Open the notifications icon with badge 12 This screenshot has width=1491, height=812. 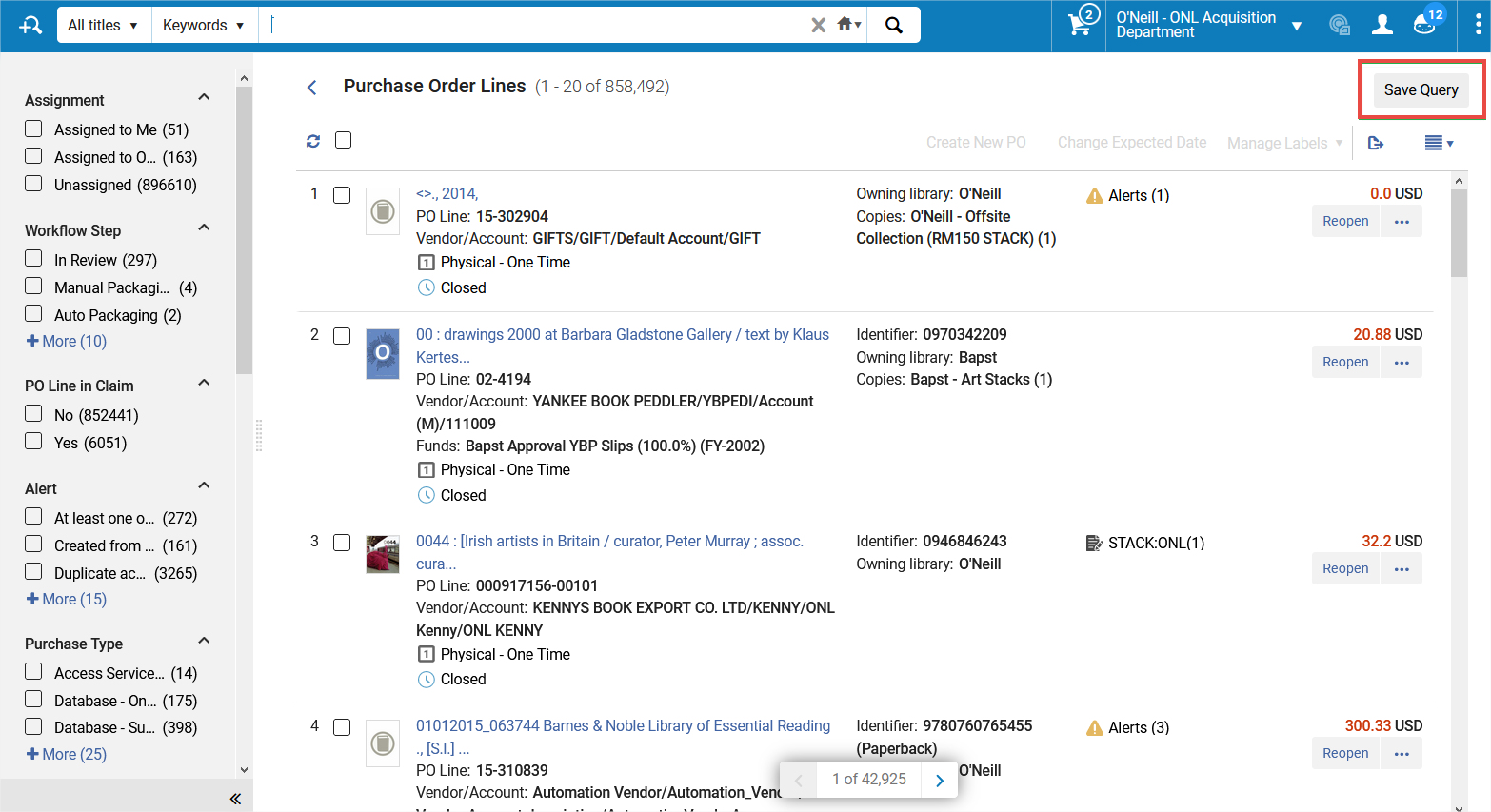1425,25
